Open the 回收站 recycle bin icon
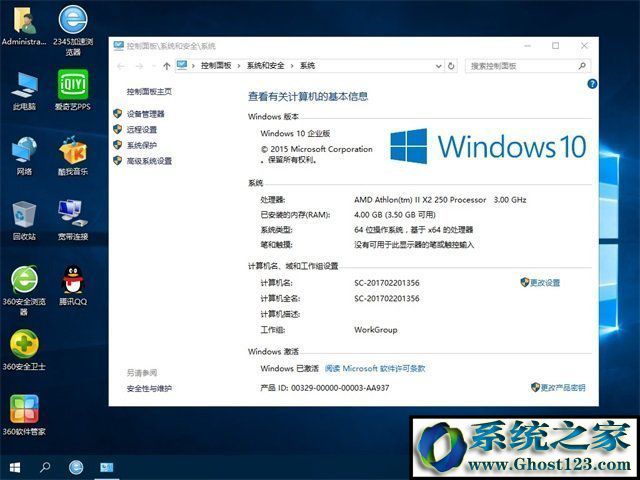The image size is (640, 480). [24, 221]
